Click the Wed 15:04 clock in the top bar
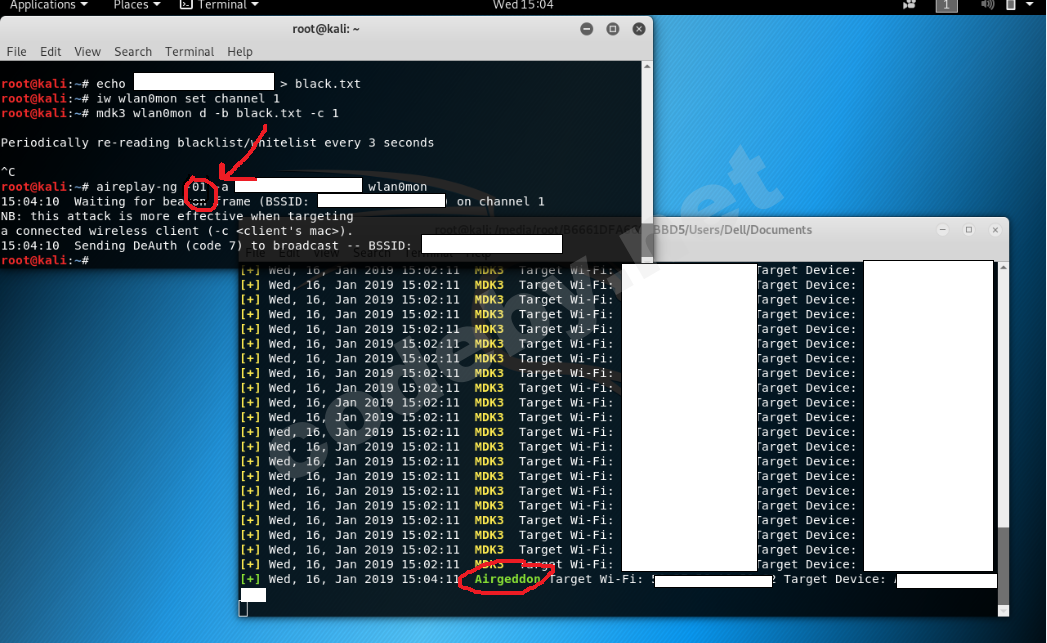The height and width of the screenshot is (643, 1047). click(x=523, y=5)
